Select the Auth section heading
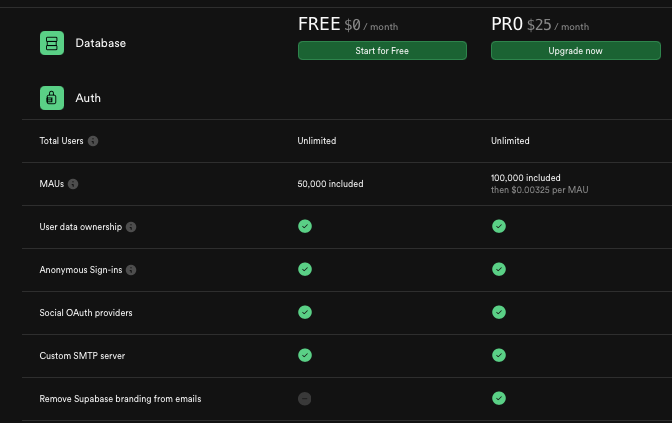This screenshot has width=672, height=423. pos(88,98)
